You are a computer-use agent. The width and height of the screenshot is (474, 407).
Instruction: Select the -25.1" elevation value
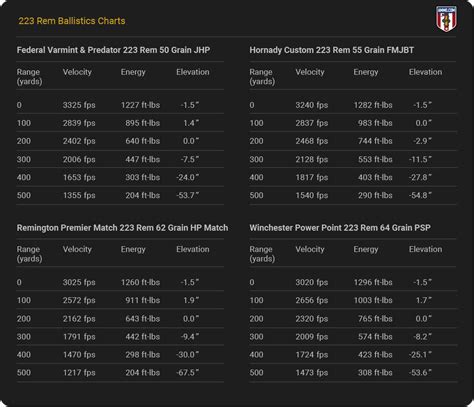pos(420,355)
